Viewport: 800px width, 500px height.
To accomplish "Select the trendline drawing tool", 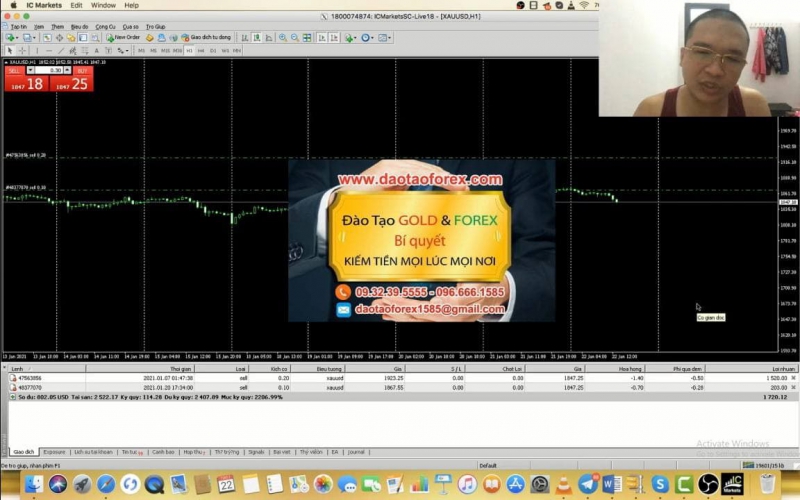I will 61,51.
